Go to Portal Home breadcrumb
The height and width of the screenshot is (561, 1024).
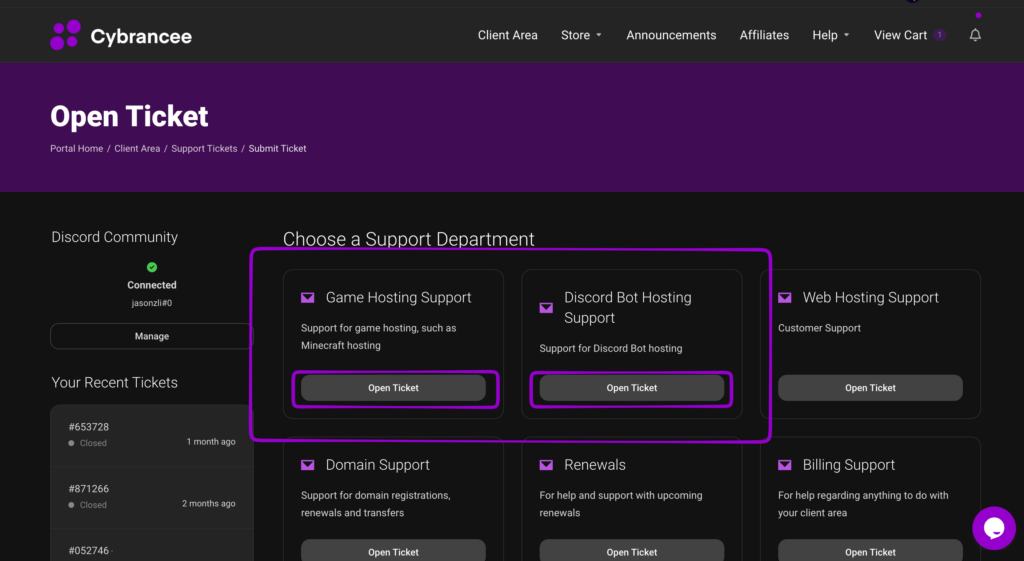(x=76, y=149)
